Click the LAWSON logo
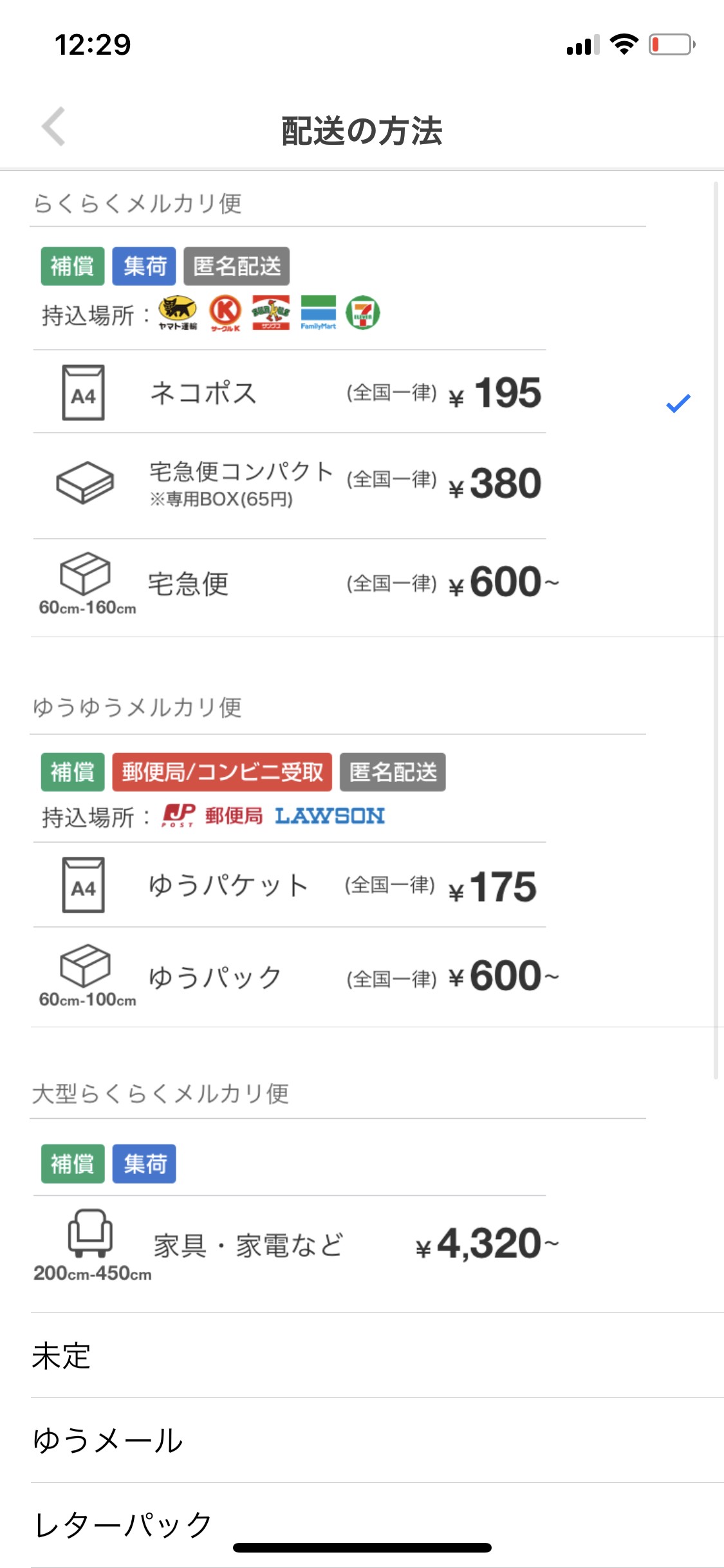 click(x=330, y=816)
